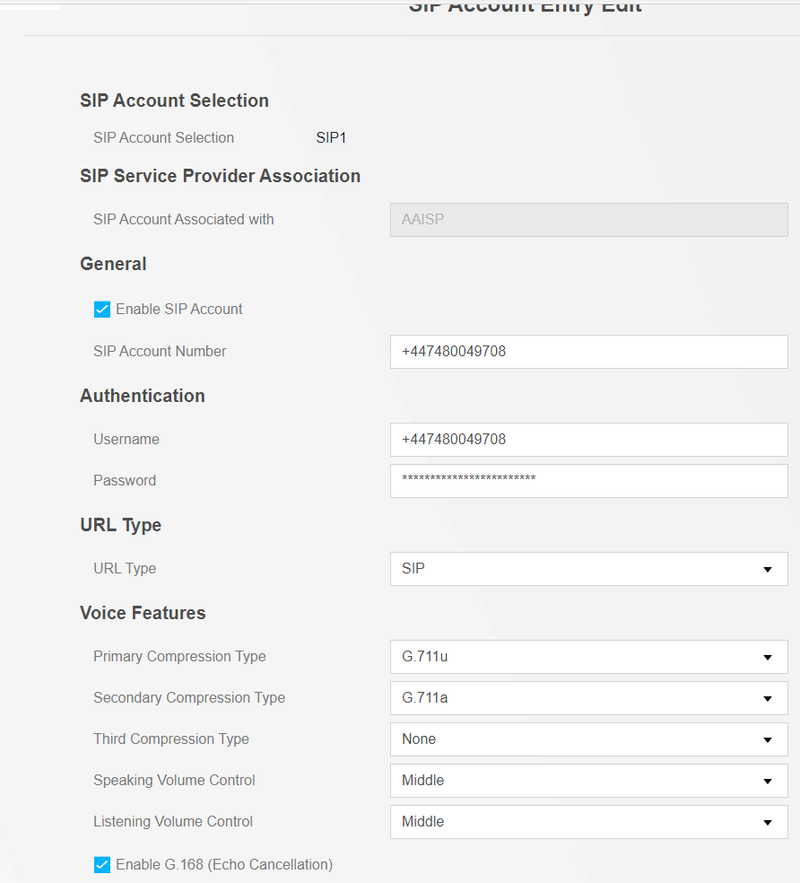Open the Speaking Volume Control dropdown
The width and height of the screenshot is (800, 883).
[x=588, y=780]
